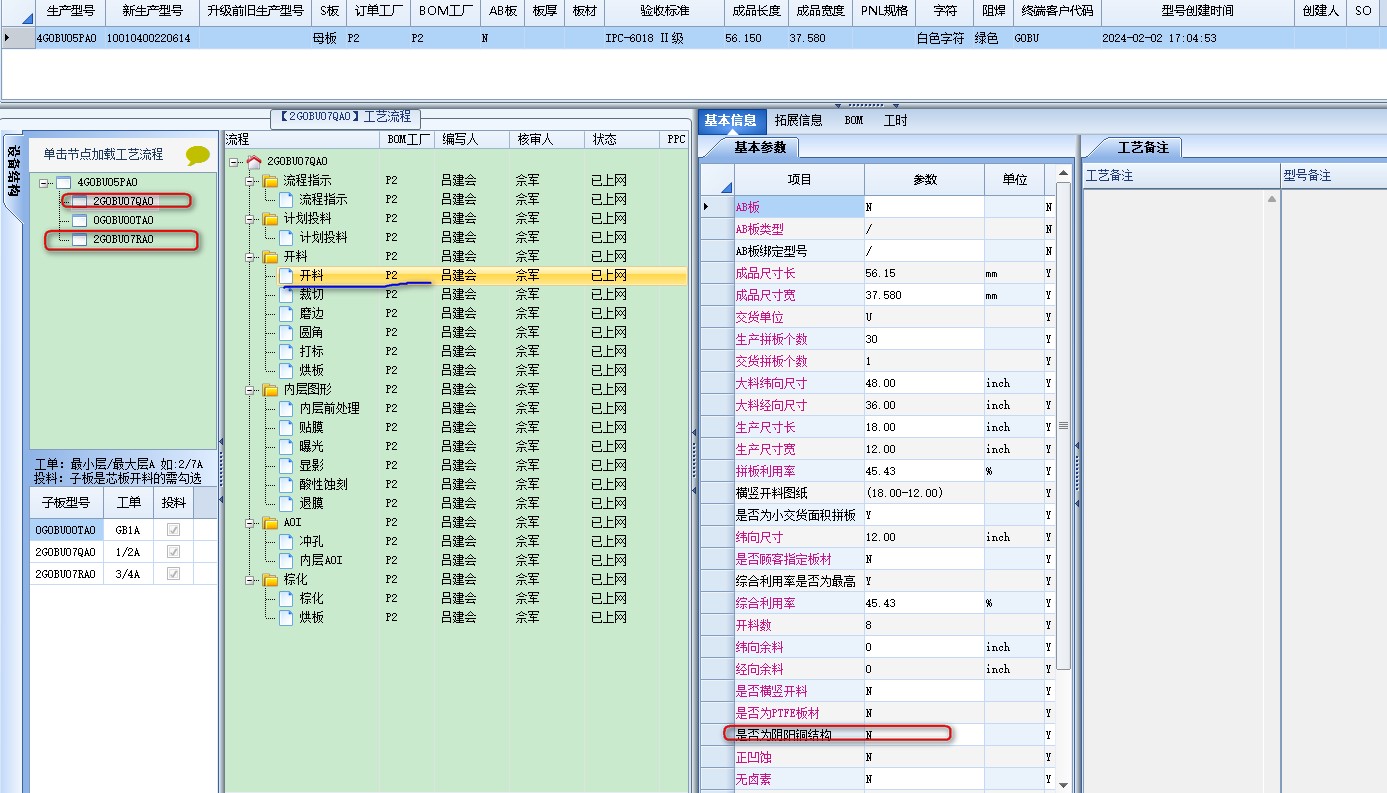Toggle 投料 checkbox for 2GOBU07RA0 row
The width and height of the screenshot is (1387, 793).
coord(174,574)
